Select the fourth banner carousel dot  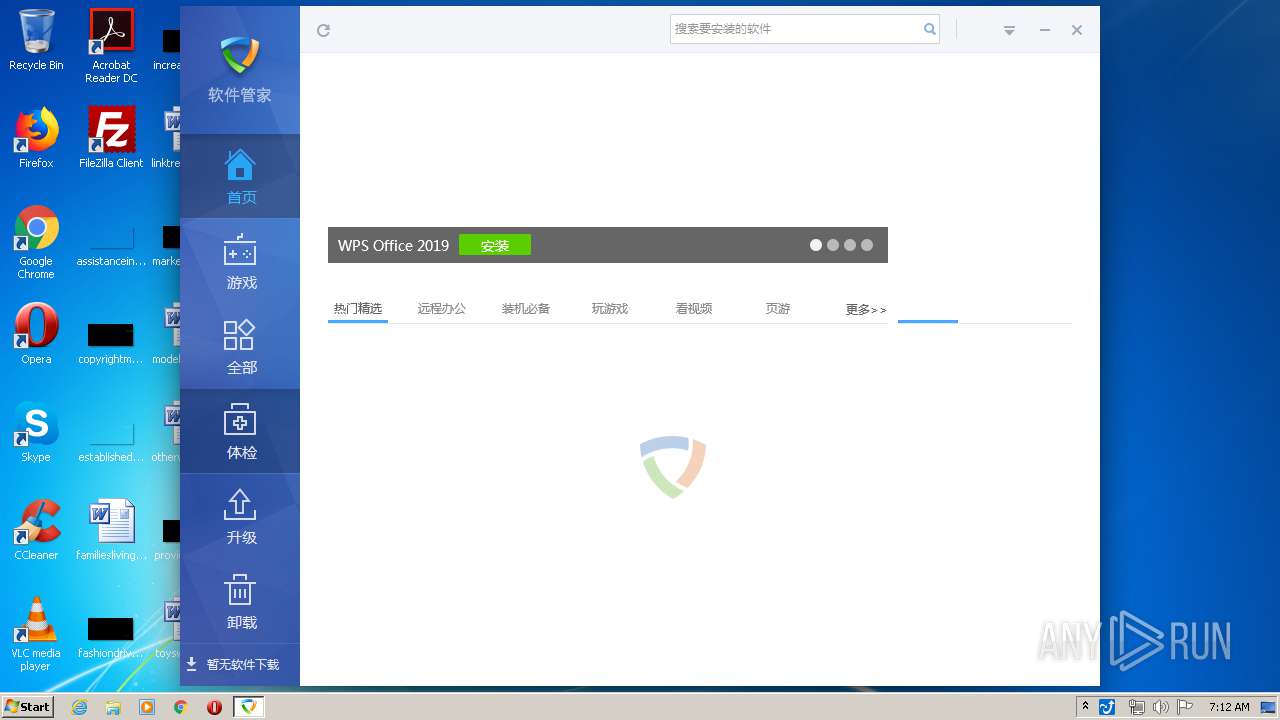(867, 245)
